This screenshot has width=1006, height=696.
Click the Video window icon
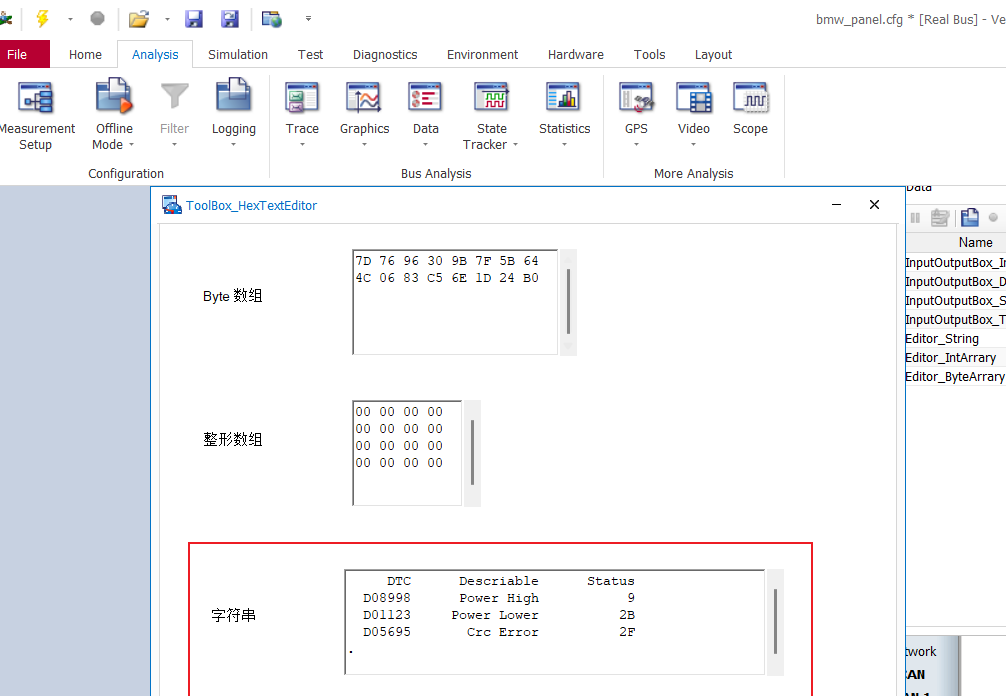coord(693,100)
